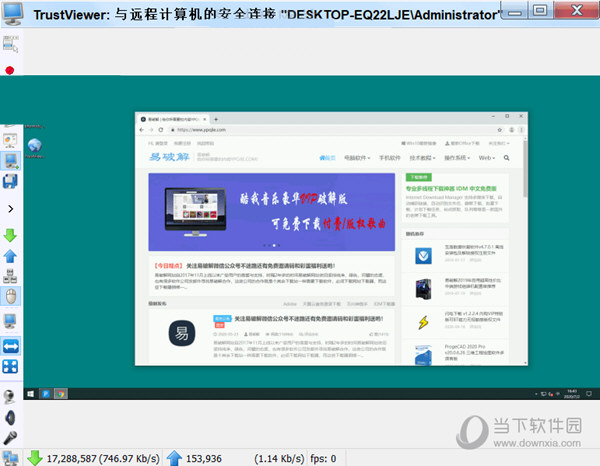
Task: Open the 操作系统 dropdown menu
Action: point(457,158)
